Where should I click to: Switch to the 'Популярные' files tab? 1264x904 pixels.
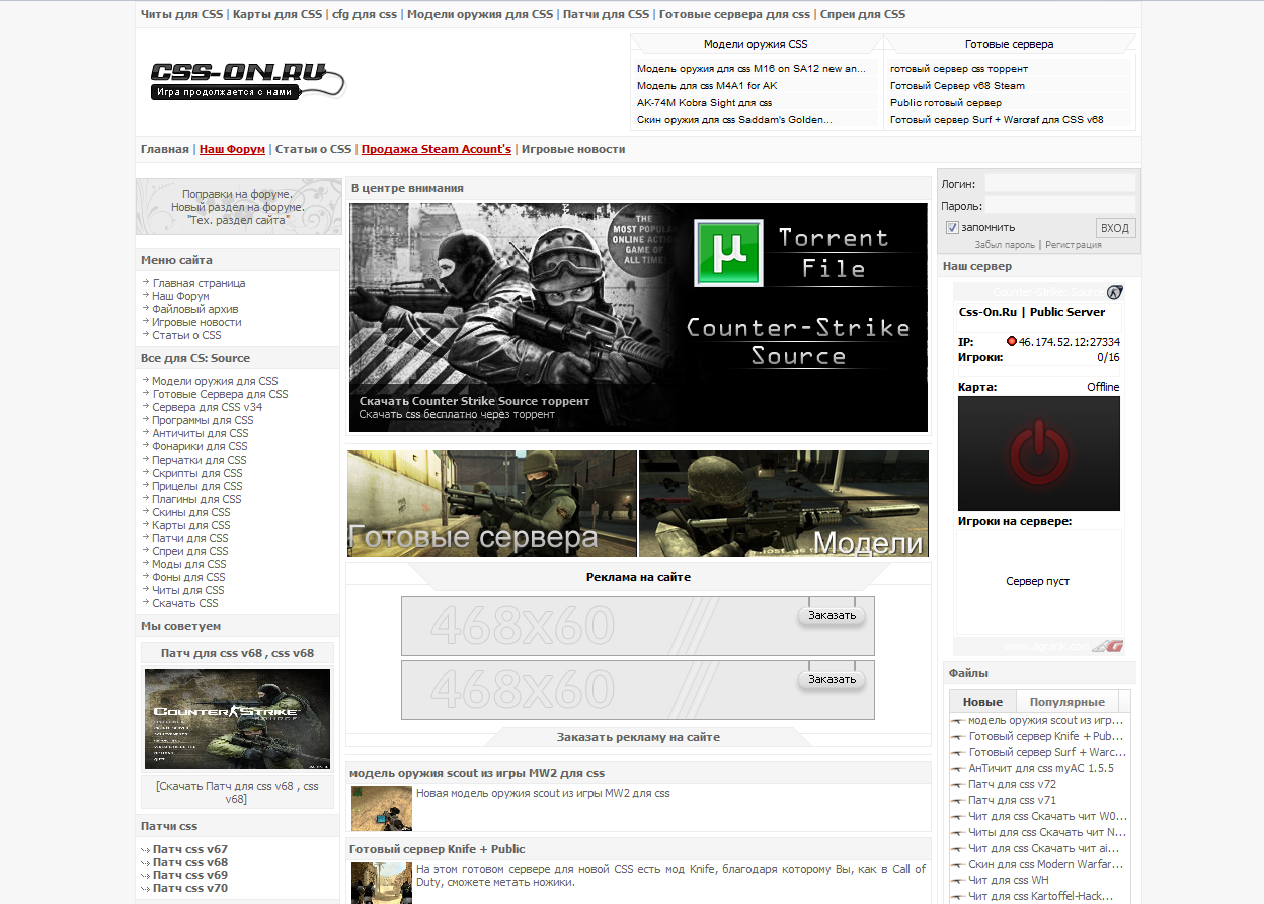[1067, 702]
